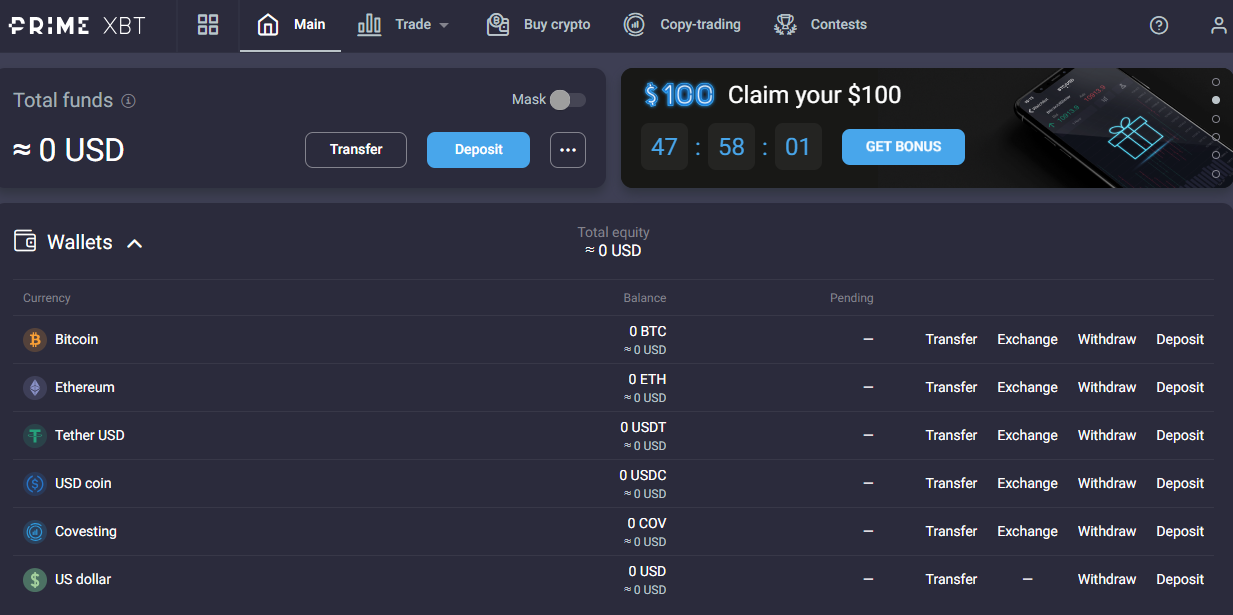Click Withdraw in the US dollar row
This screenshot has height=615, width=1233.
[1107, 580]
